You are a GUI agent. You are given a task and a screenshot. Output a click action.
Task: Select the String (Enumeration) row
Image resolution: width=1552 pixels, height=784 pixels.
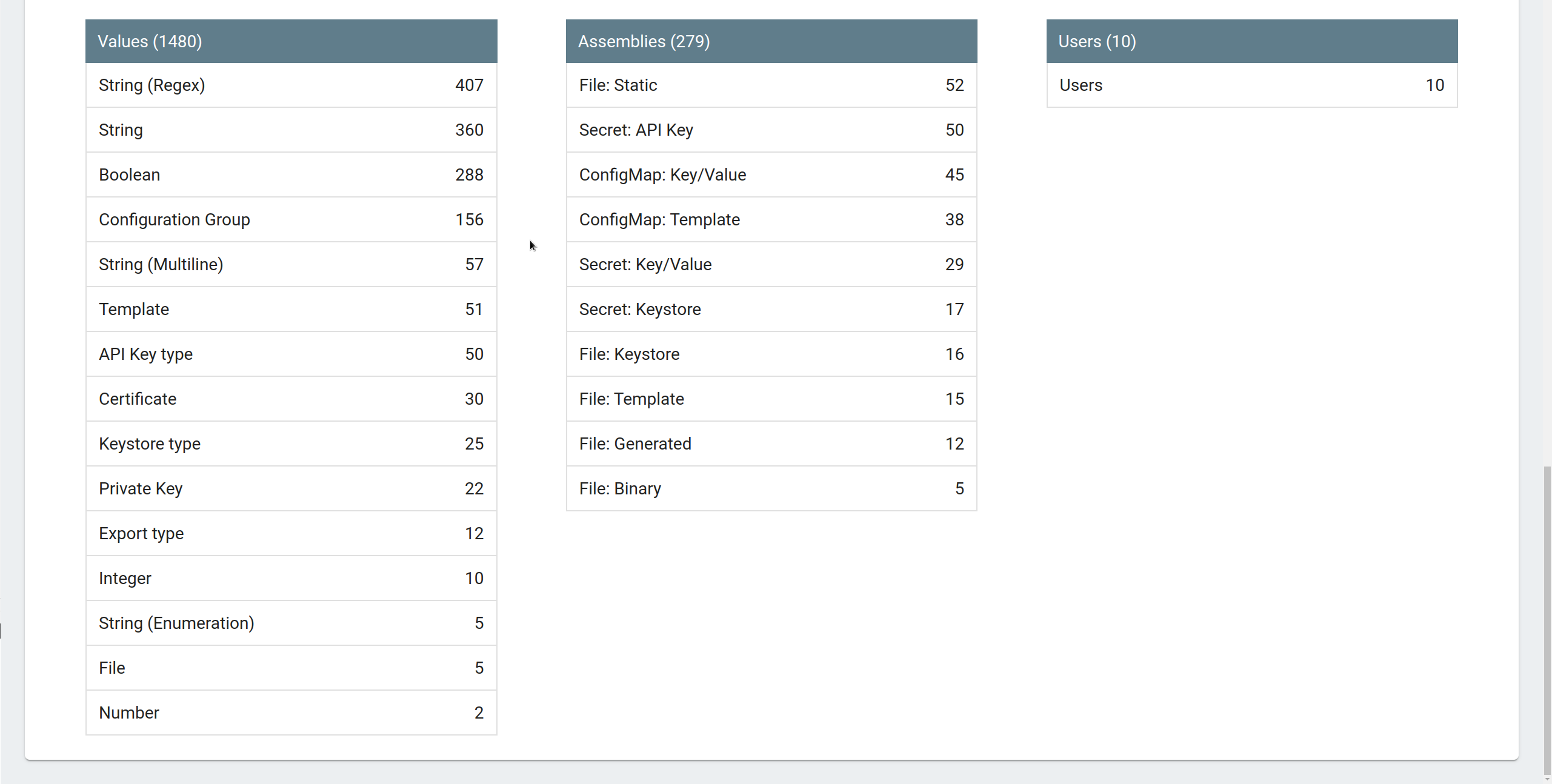(x=291, y=623)
